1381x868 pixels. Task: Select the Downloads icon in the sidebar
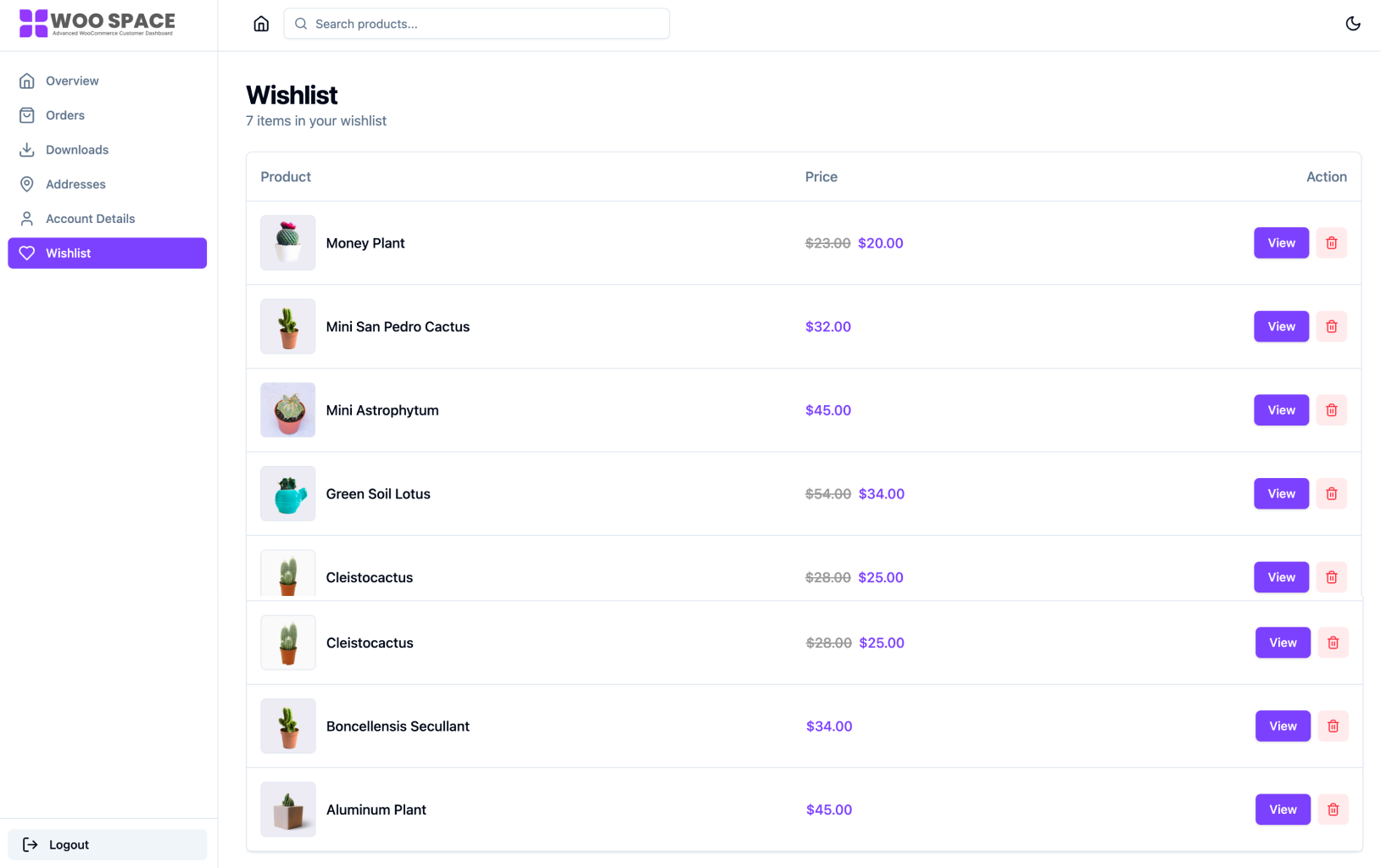(x=27, y=149)
